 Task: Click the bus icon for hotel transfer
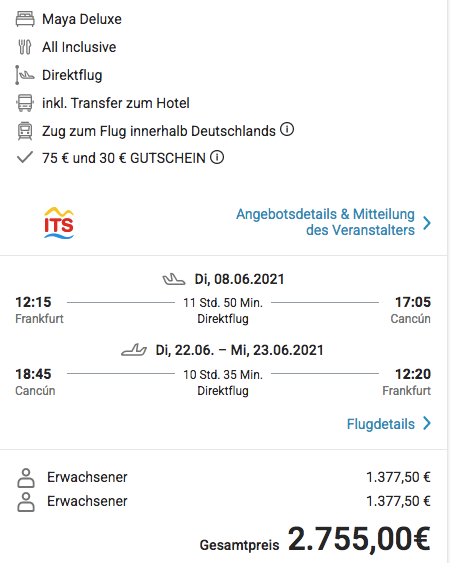pos(25,103)
